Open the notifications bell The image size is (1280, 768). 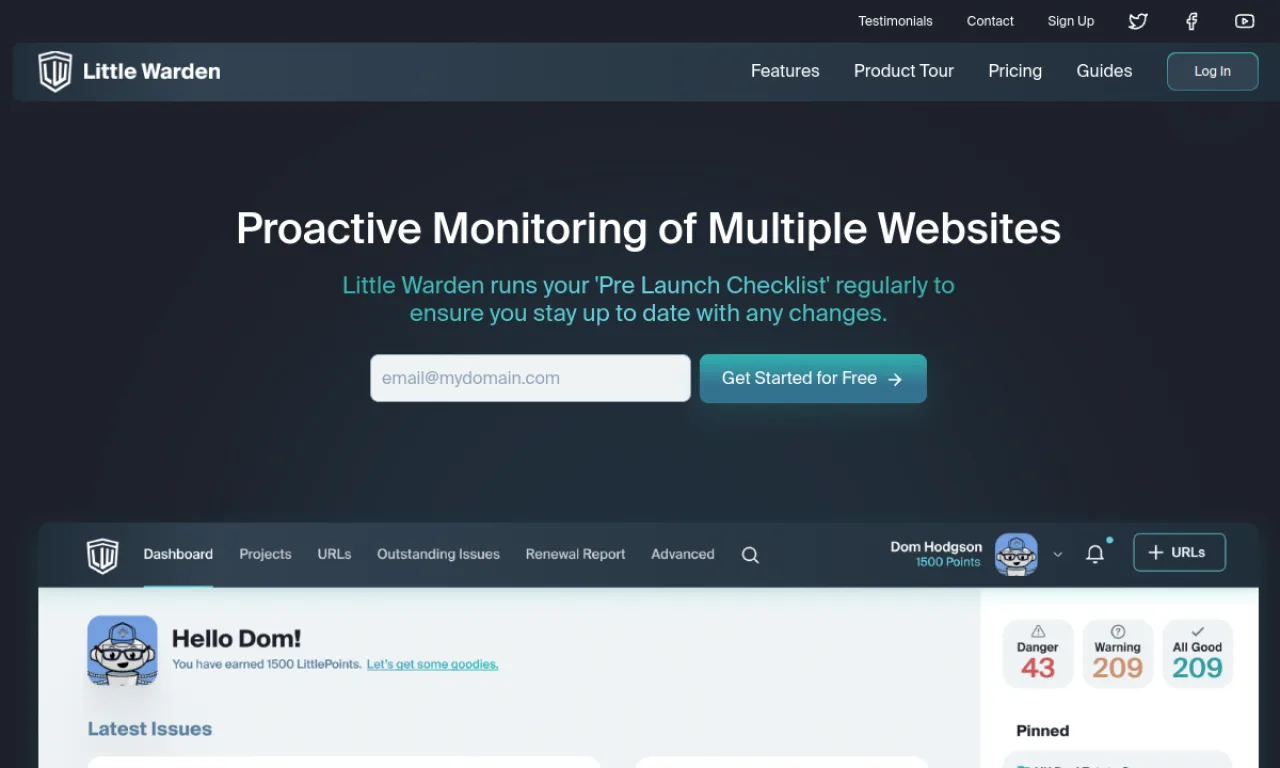[1096, 553]
